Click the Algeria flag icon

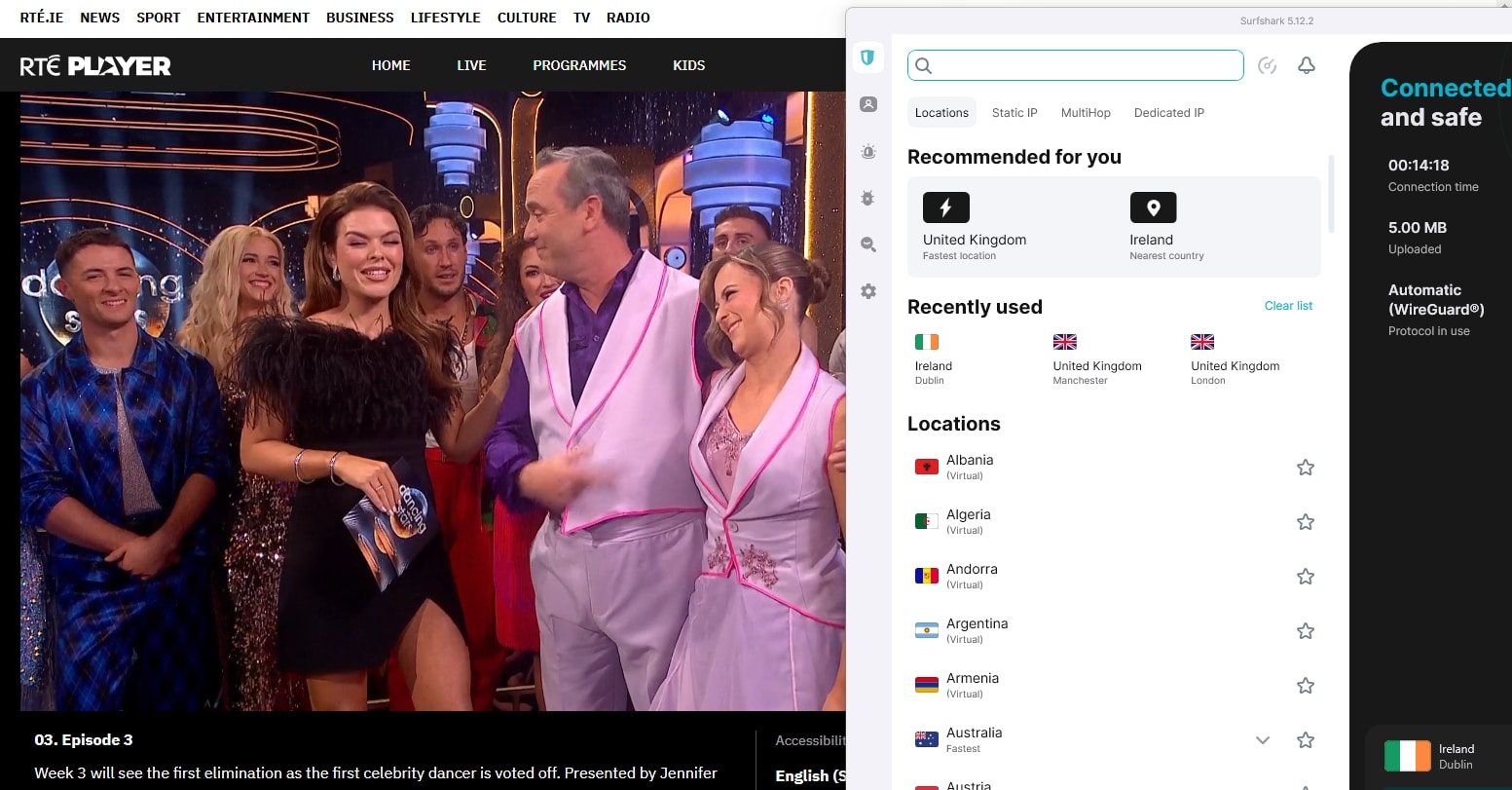[927, 522]
